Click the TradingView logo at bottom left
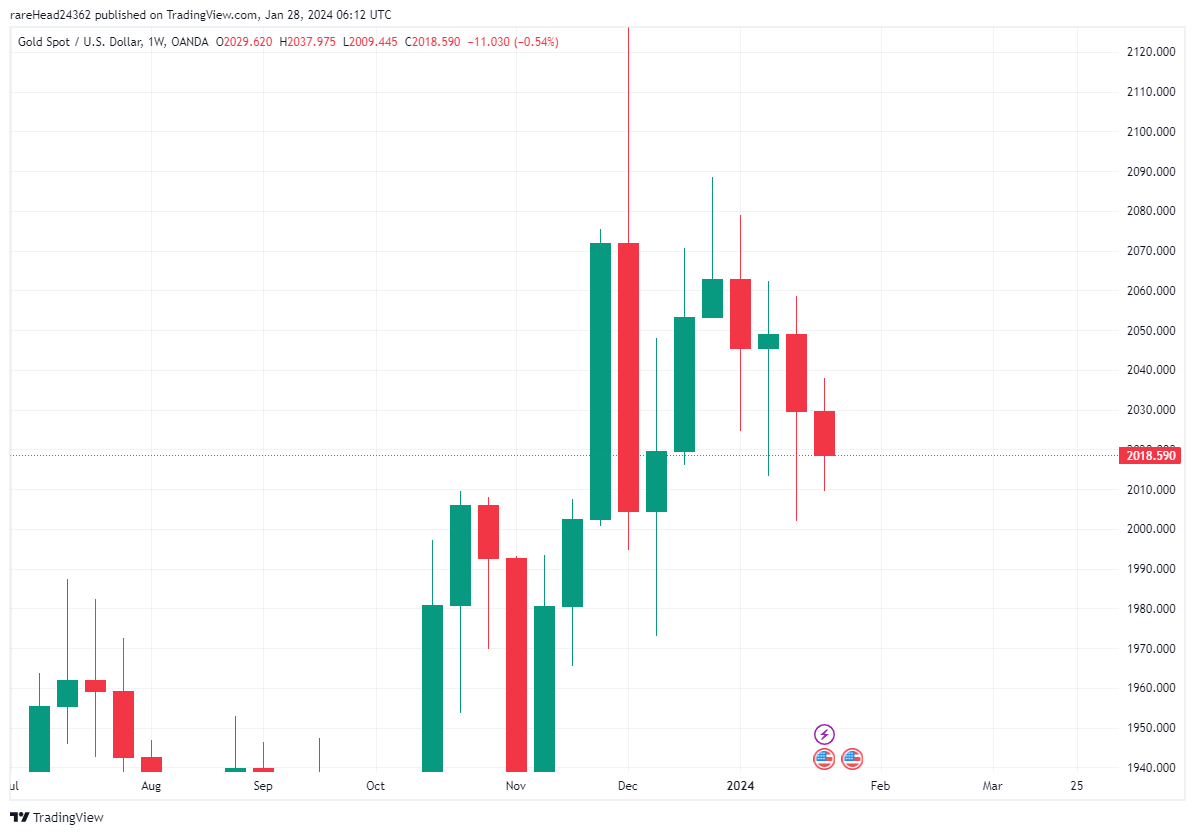Viewport: 1195px width, 835px height. pos(57,817)
